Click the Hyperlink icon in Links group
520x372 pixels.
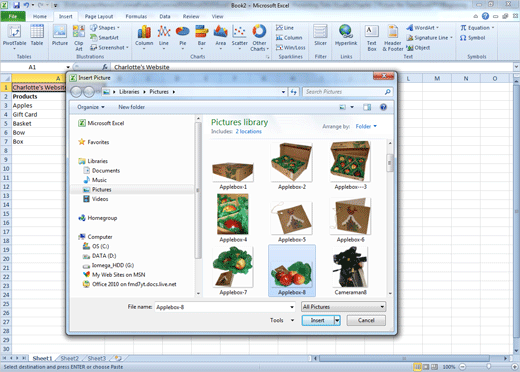pyautogui.click(x=346, y=35)
